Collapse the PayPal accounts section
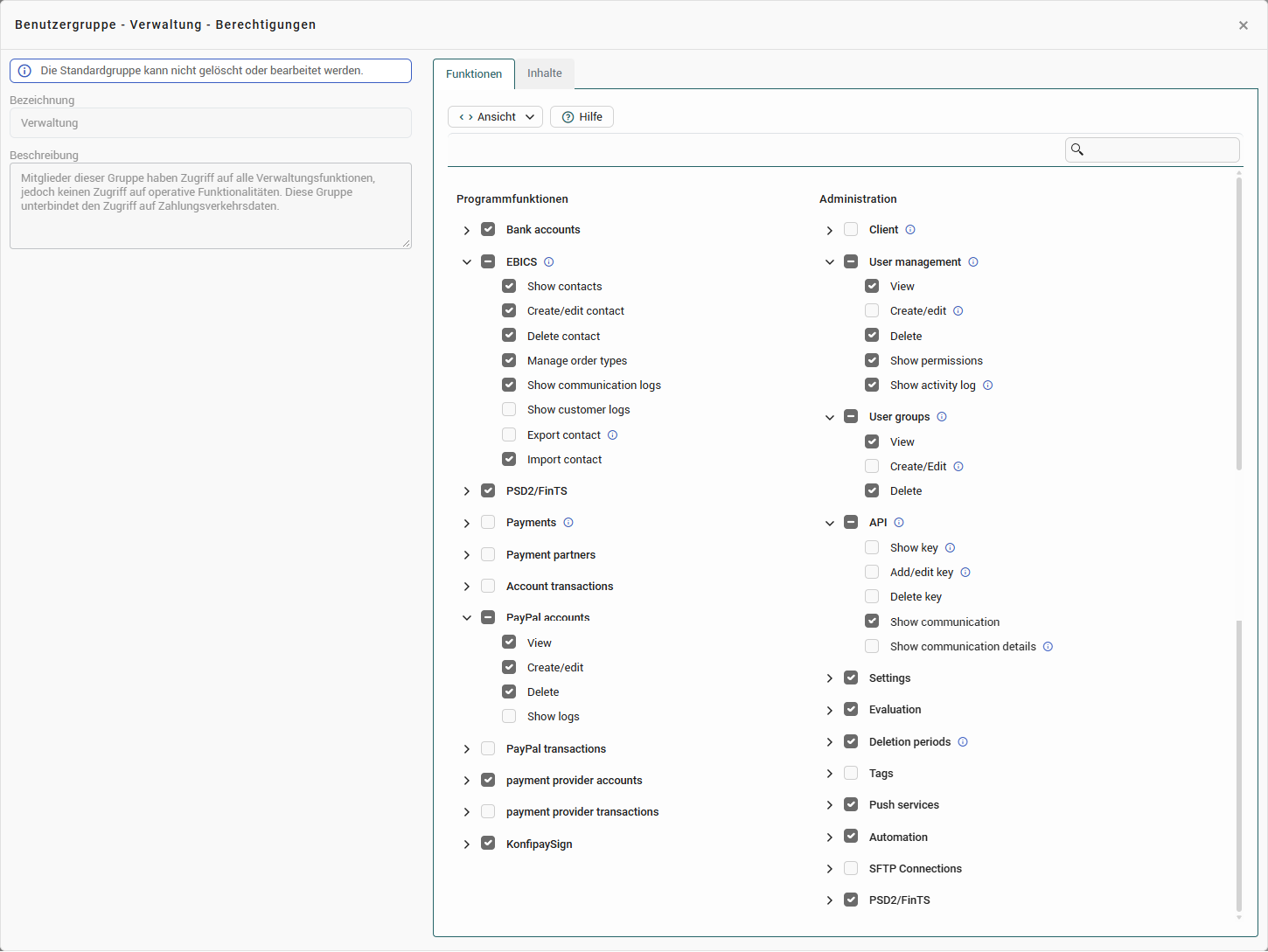The height and width of the screenshot is (952, 1268). (x=467, y=618)
